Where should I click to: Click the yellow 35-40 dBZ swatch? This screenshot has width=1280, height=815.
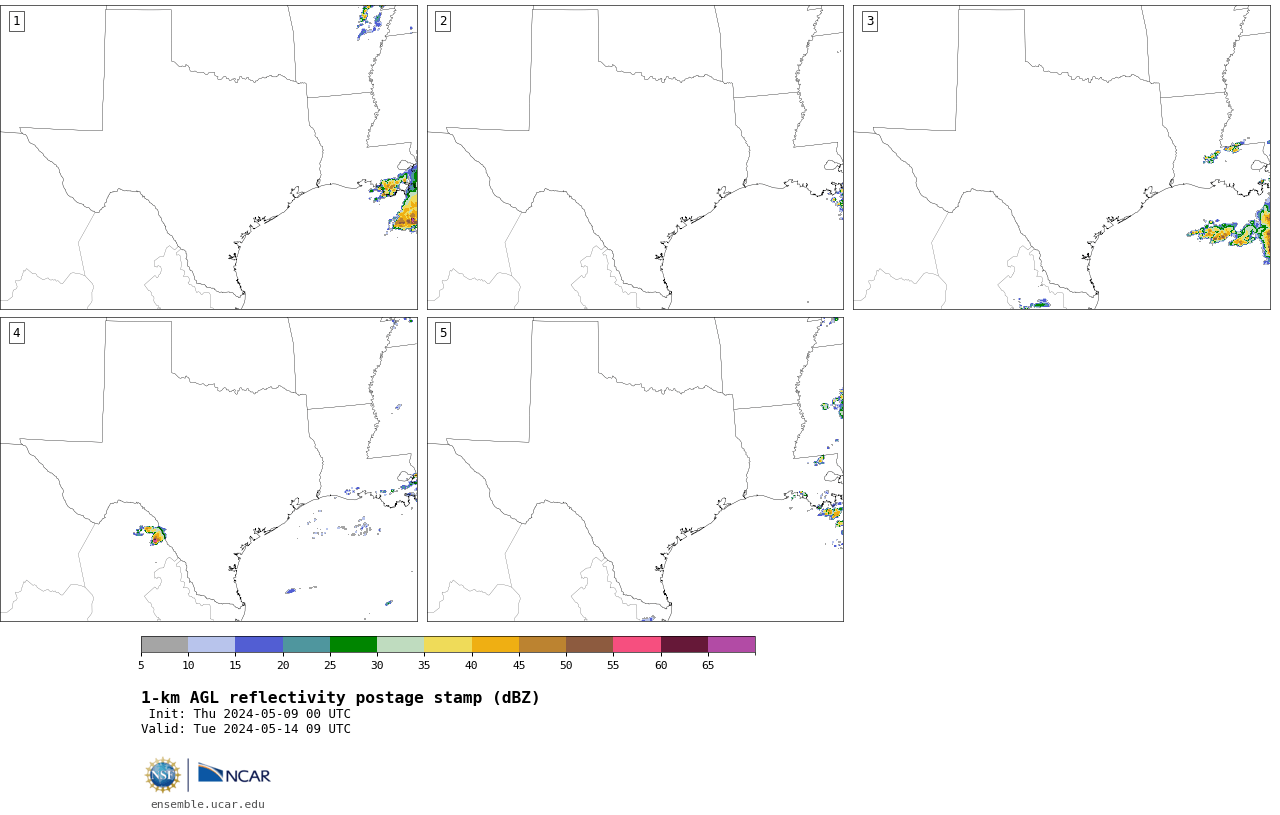pos(448,645)
